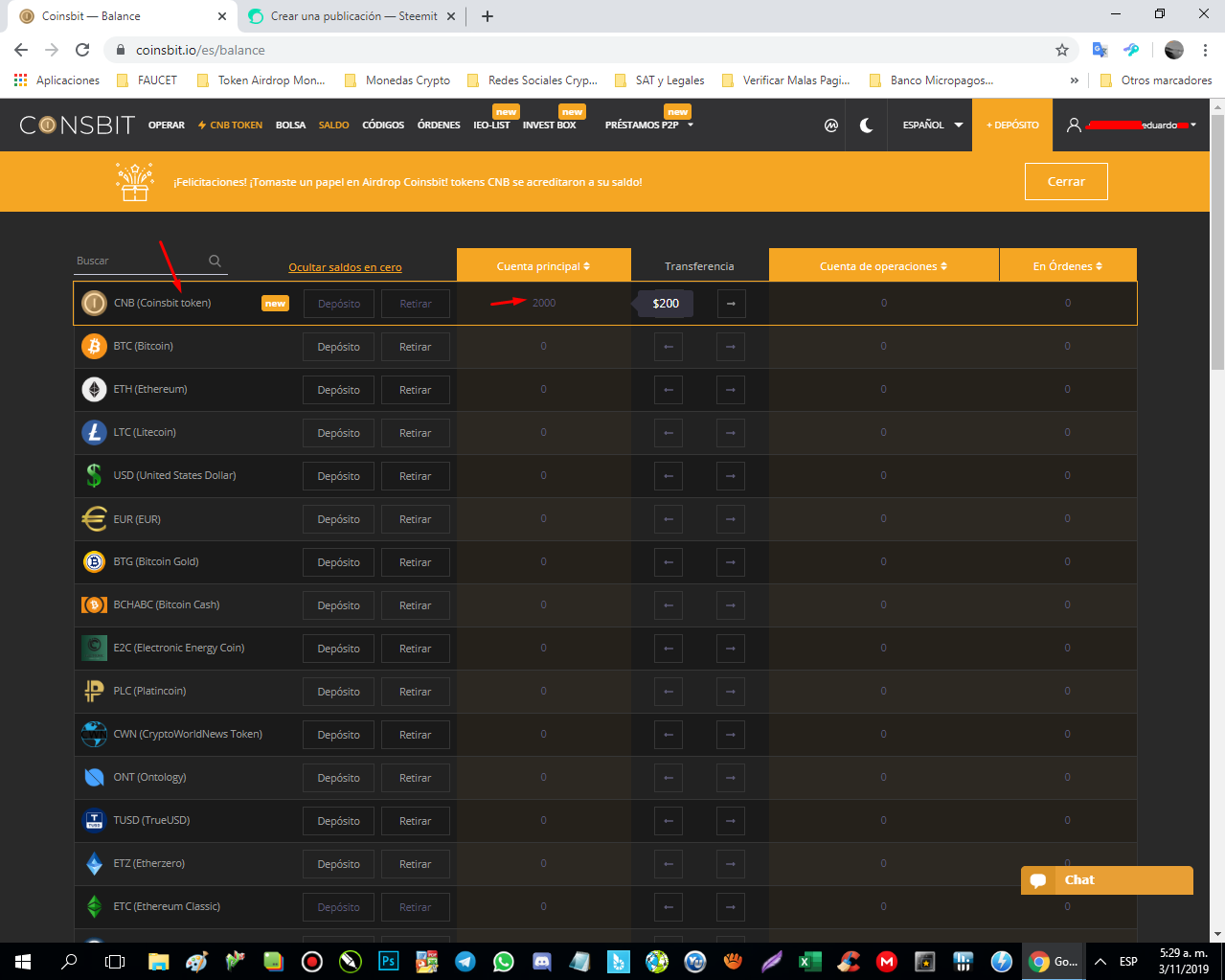Toggle dark mode with the moon icon

(867, 125)
